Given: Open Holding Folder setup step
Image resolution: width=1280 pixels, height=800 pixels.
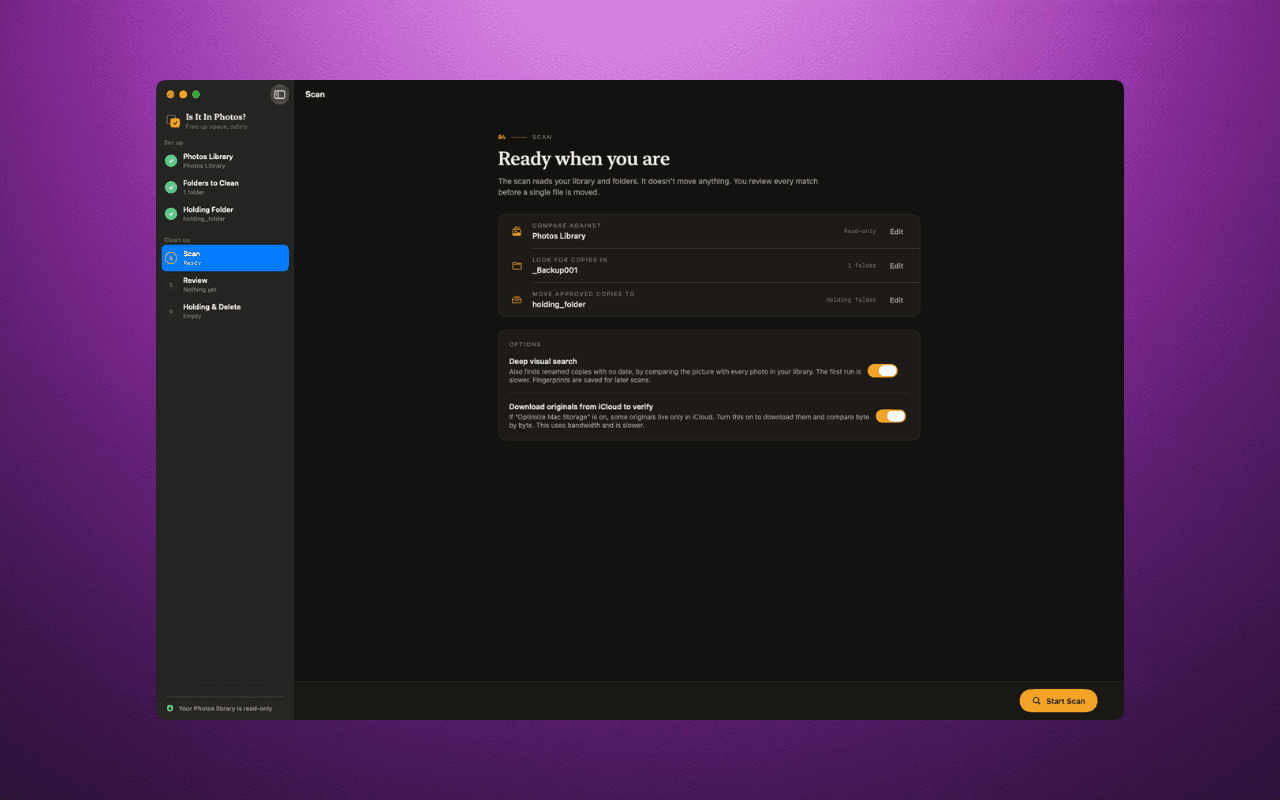Looking at the screenshot, I should [225, 213].
